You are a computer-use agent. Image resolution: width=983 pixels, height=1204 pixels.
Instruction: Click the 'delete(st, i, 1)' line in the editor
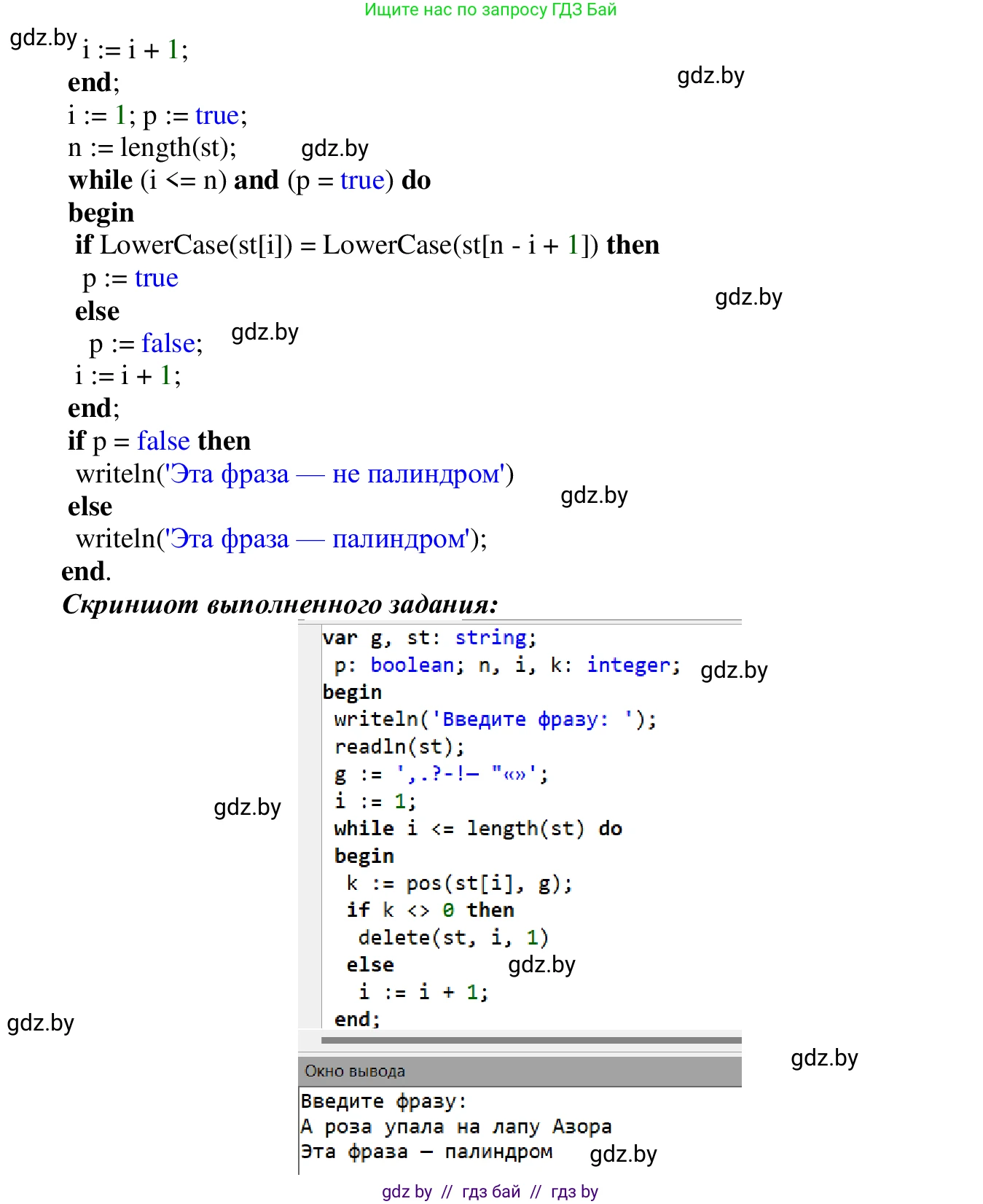pos(453,937)
